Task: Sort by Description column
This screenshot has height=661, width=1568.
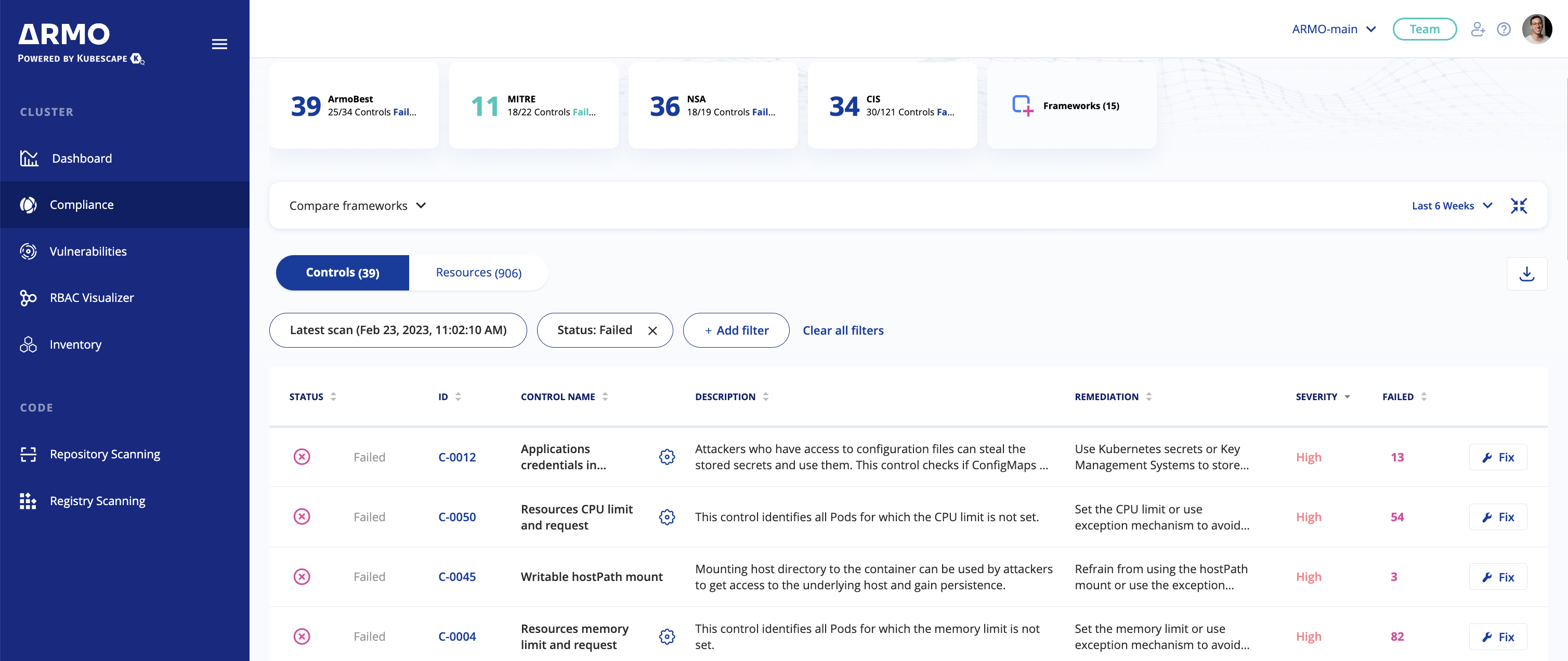Action: [x=731, y=397]
